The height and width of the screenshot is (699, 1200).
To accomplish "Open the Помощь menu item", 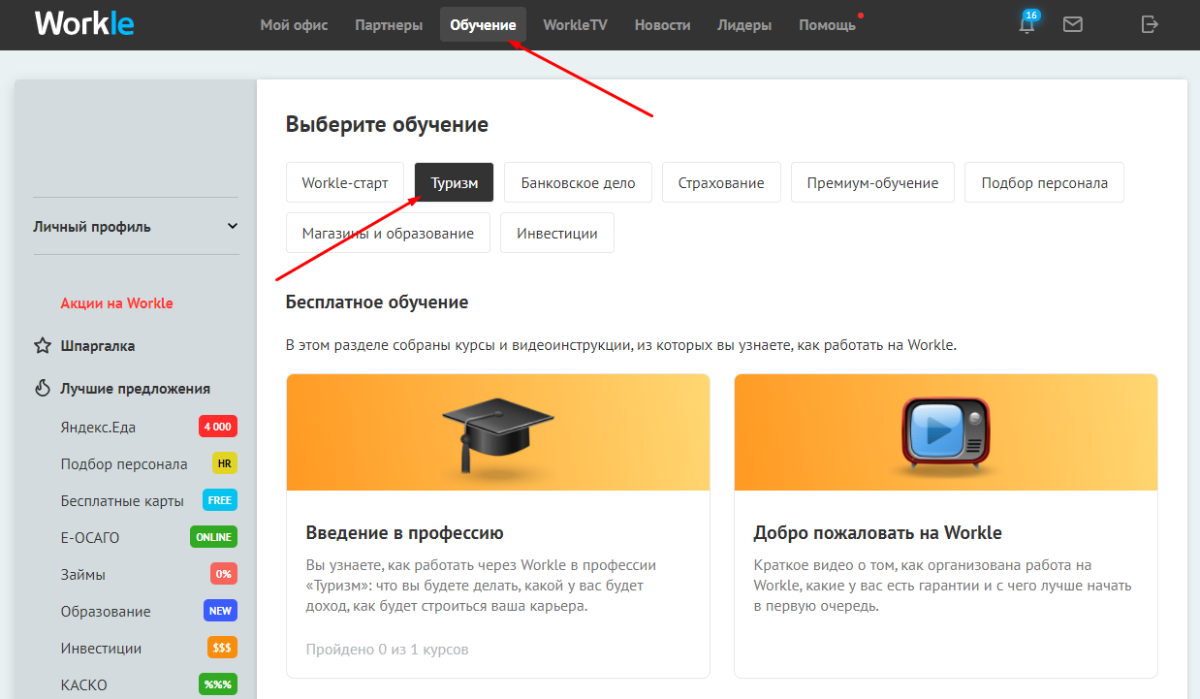I will (826, 24).
